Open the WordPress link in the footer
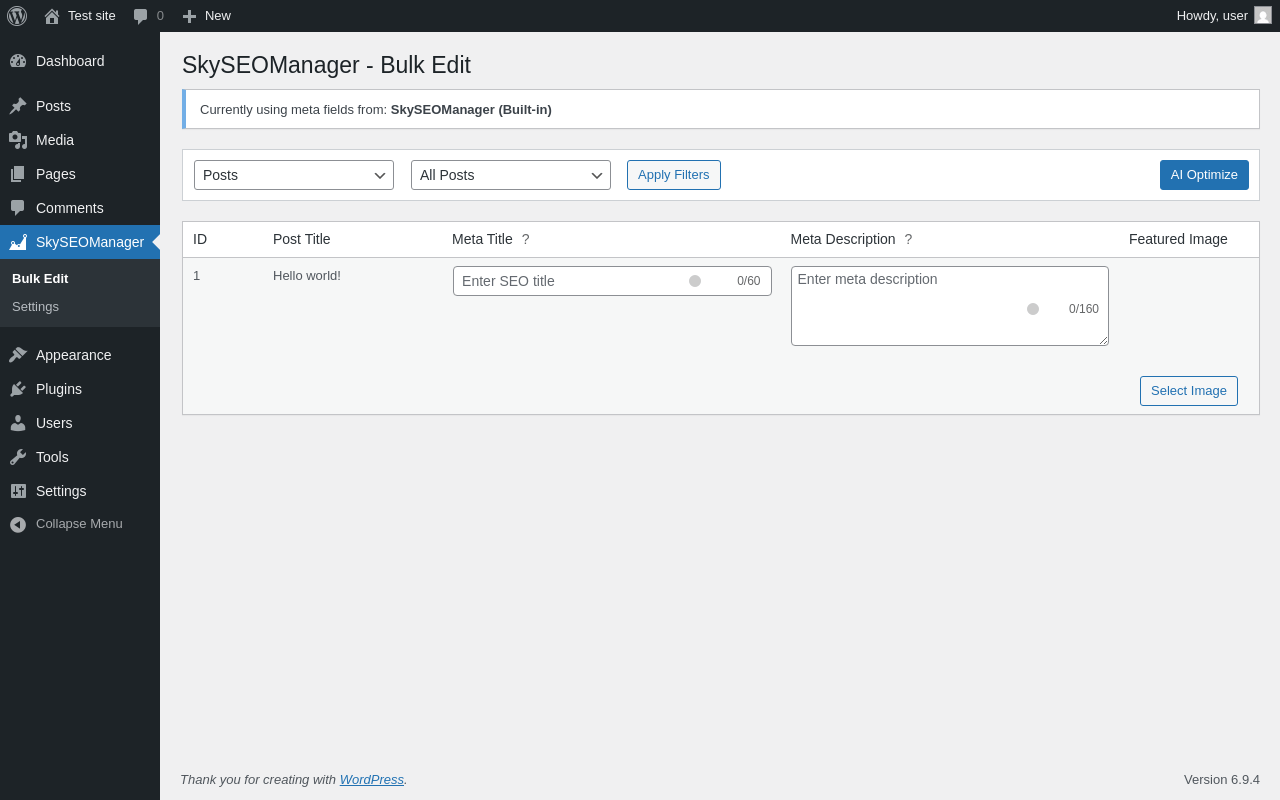Screen dimensions: 1280x800 372,780
